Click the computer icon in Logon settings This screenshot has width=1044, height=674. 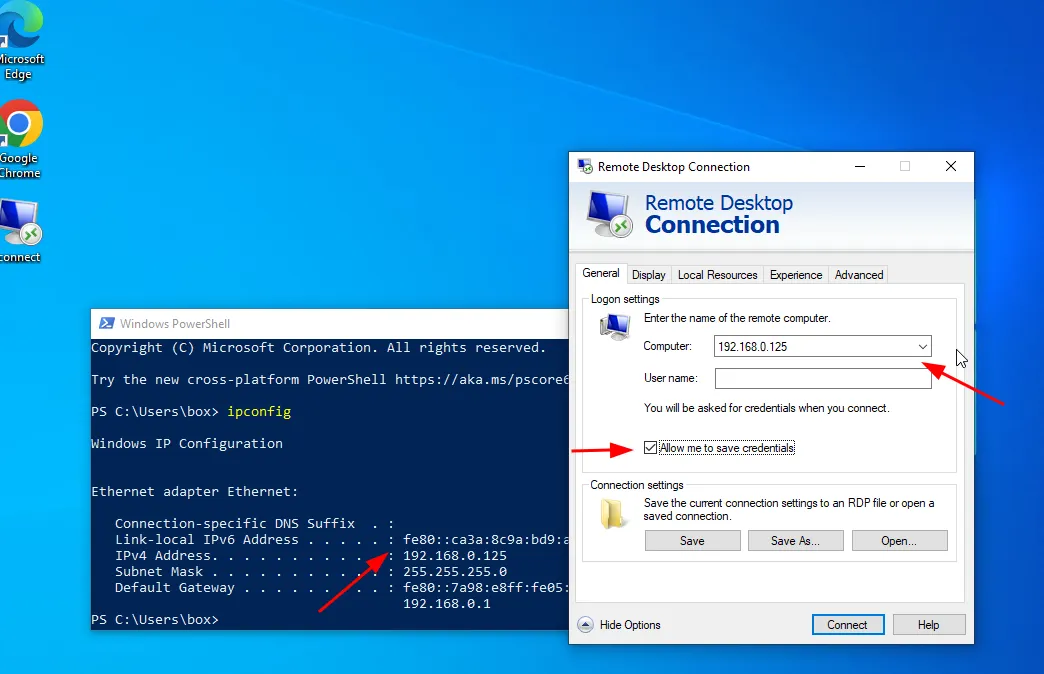click(x=614, y=327)
